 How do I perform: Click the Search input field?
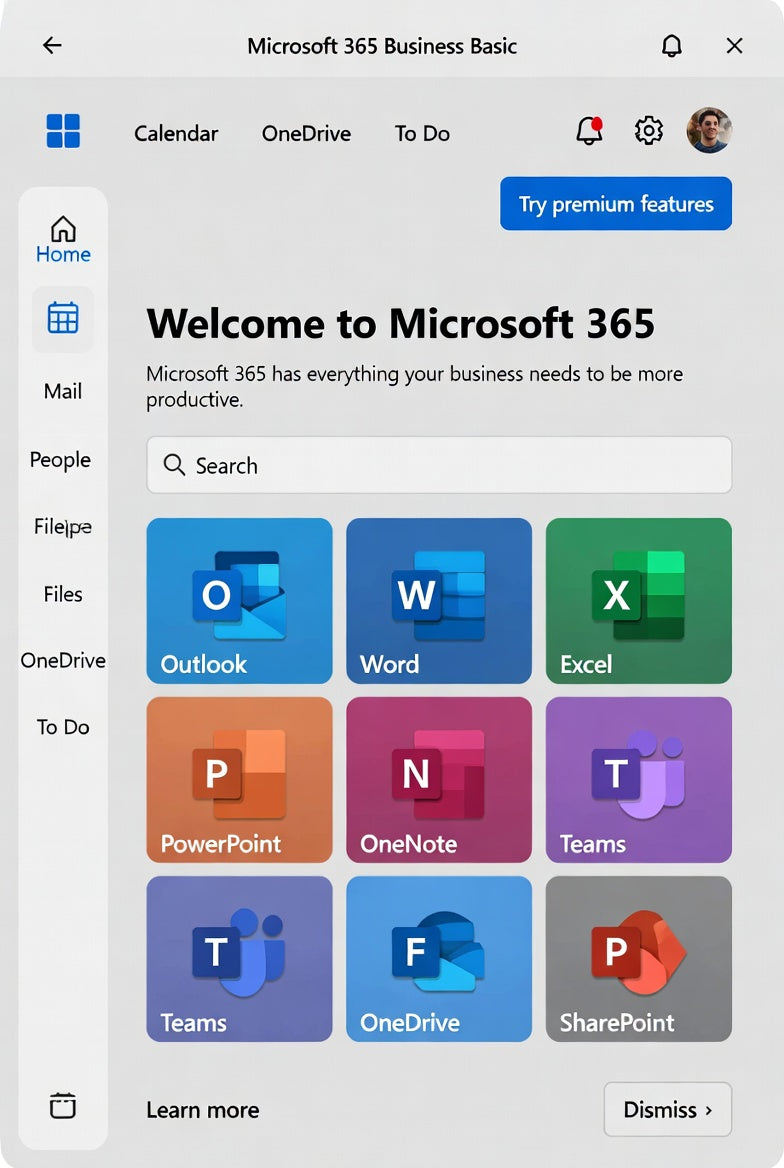click(439, 465)
